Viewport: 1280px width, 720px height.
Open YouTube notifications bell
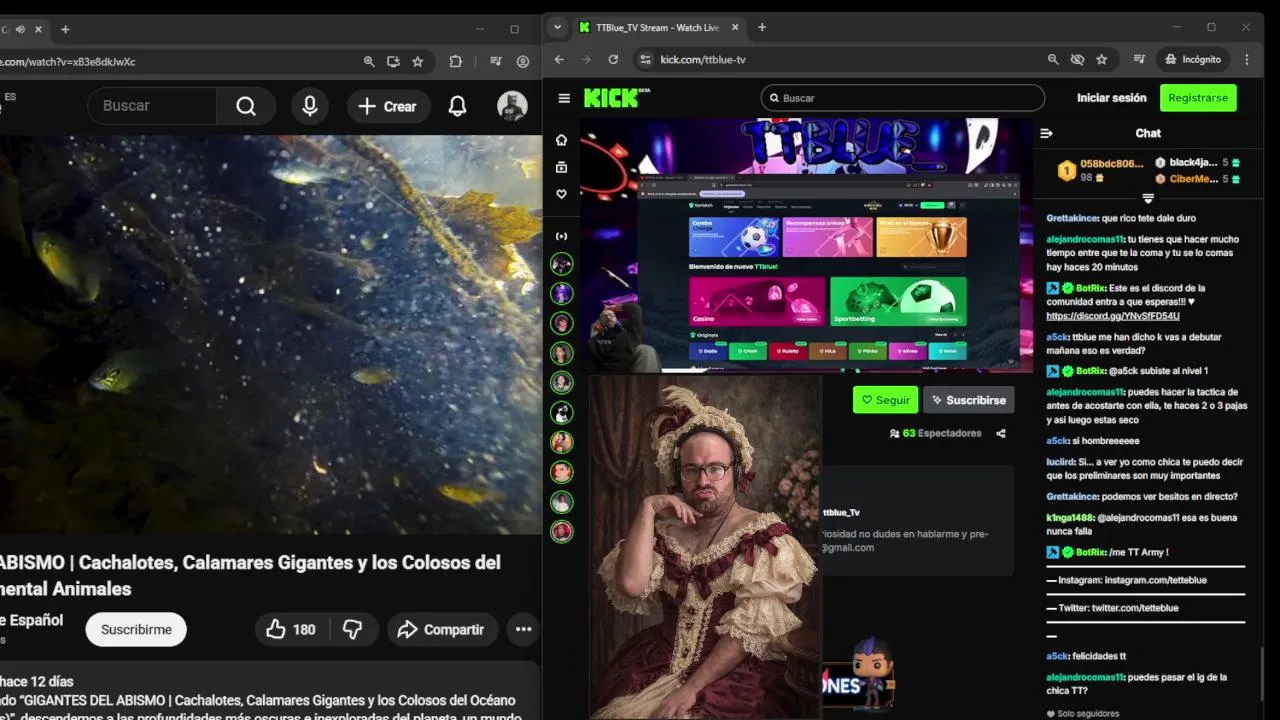(x=457, y=106)
